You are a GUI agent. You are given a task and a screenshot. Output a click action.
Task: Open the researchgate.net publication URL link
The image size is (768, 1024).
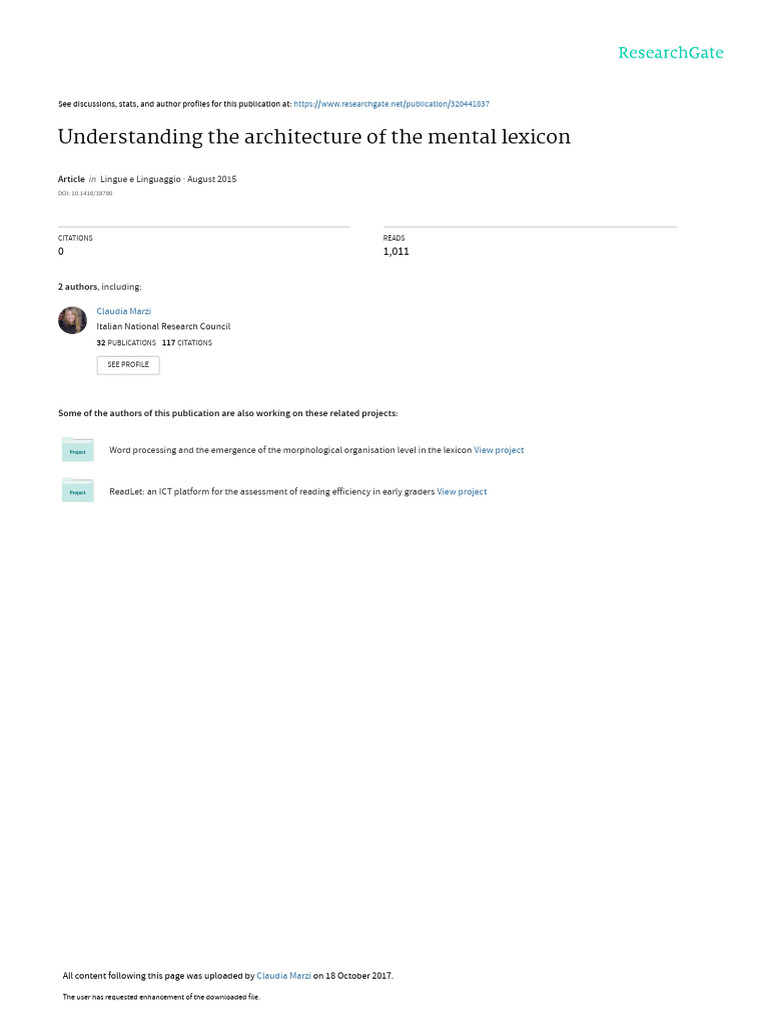click(x=391, y=104)
